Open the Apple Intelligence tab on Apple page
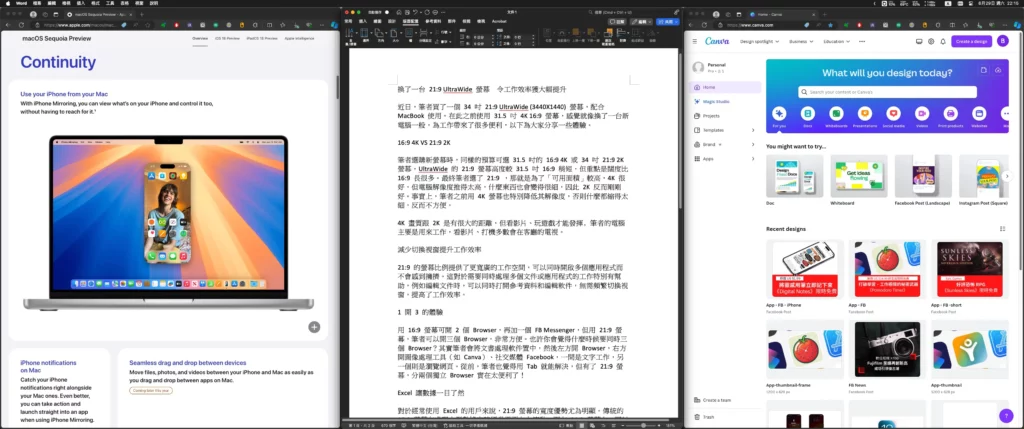Screen dimensions: 1024x429 [x=299, y=39]
